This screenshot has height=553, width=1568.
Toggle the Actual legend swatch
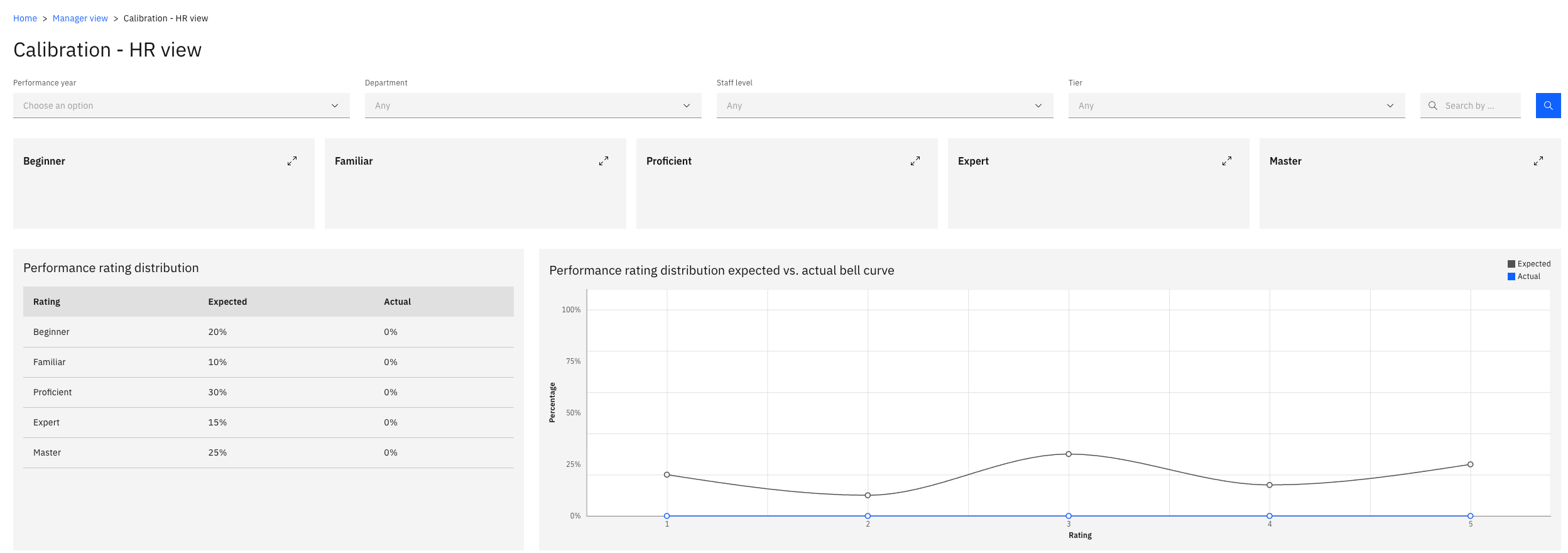1511,276
